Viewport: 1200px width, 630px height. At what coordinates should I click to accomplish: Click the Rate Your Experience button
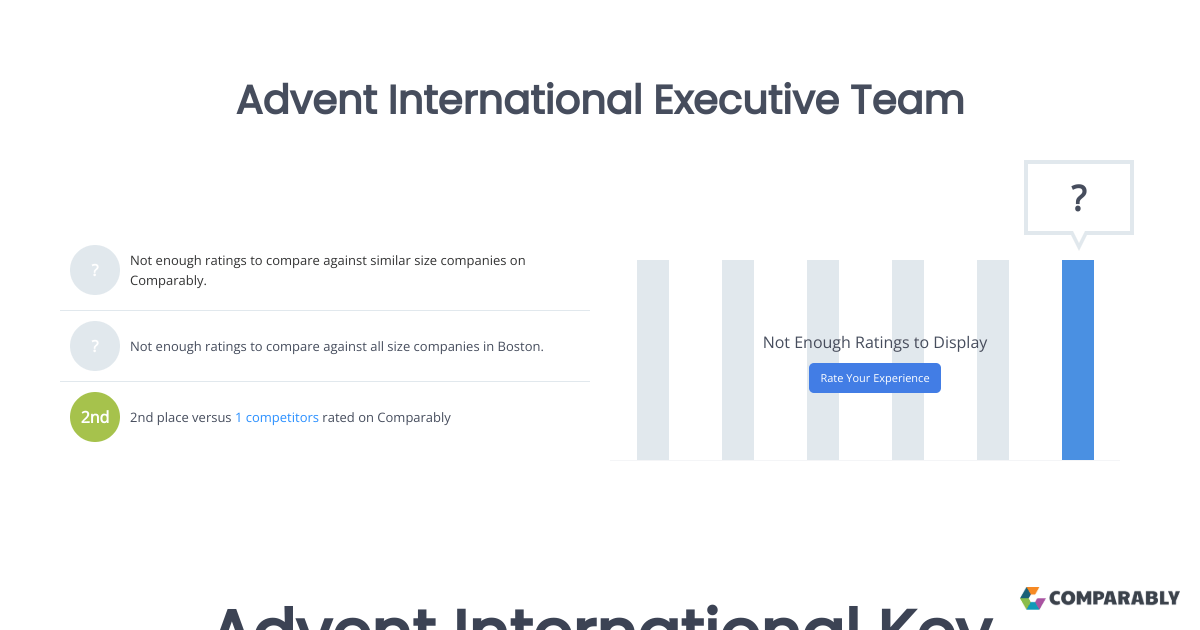(875, 378)
